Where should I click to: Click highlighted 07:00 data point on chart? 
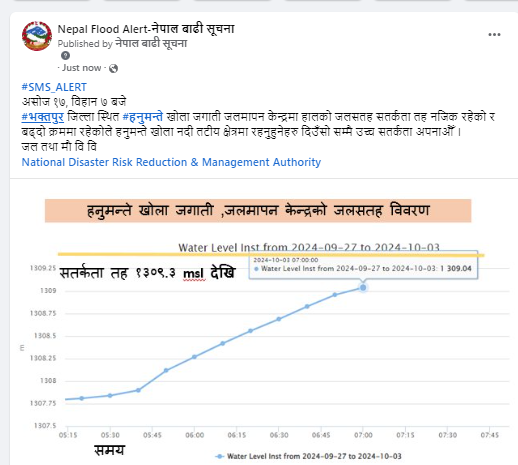[363, 287]
